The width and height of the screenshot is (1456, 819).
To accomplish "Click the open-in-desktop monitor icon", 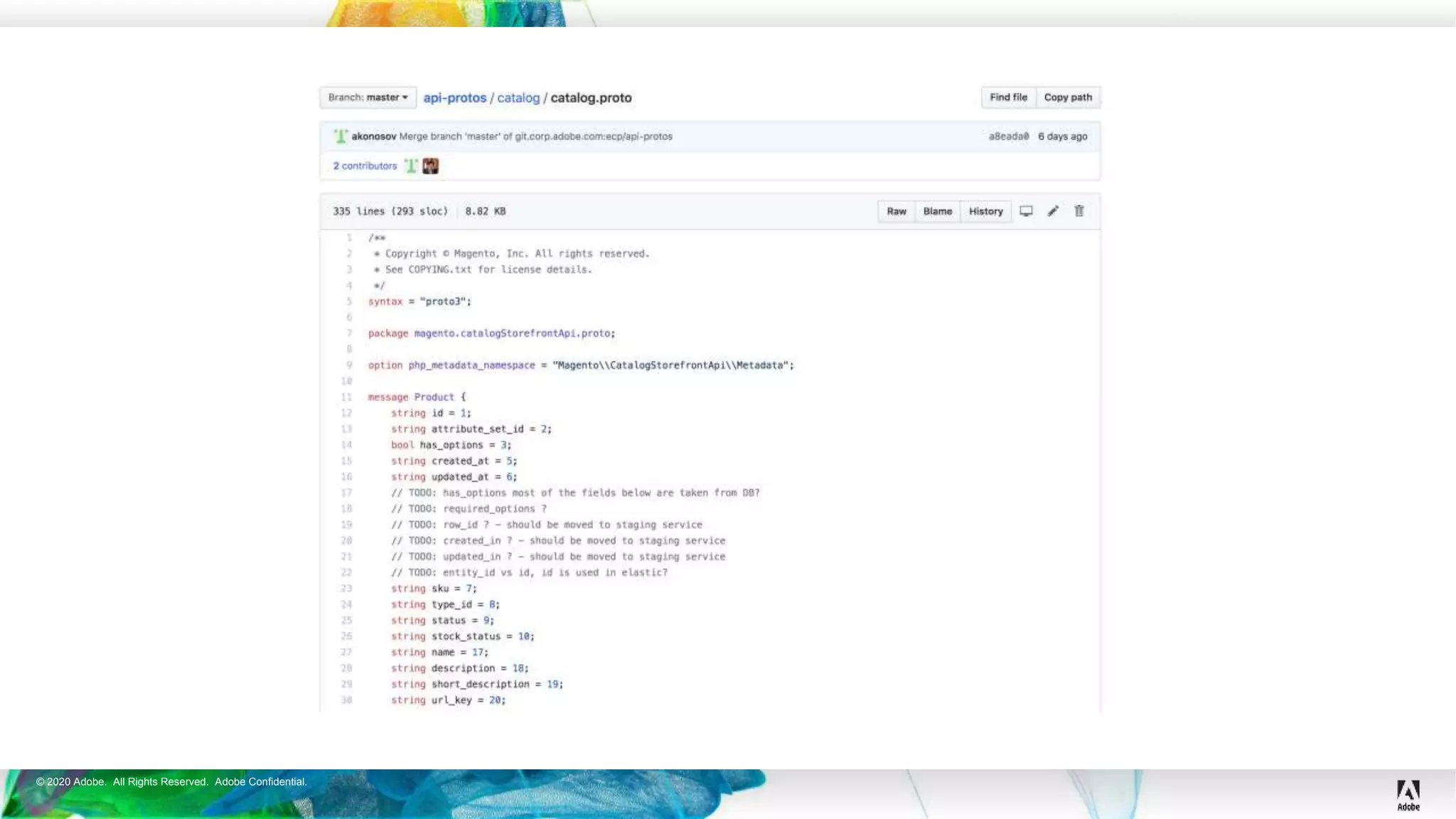I will (1026, 211).
